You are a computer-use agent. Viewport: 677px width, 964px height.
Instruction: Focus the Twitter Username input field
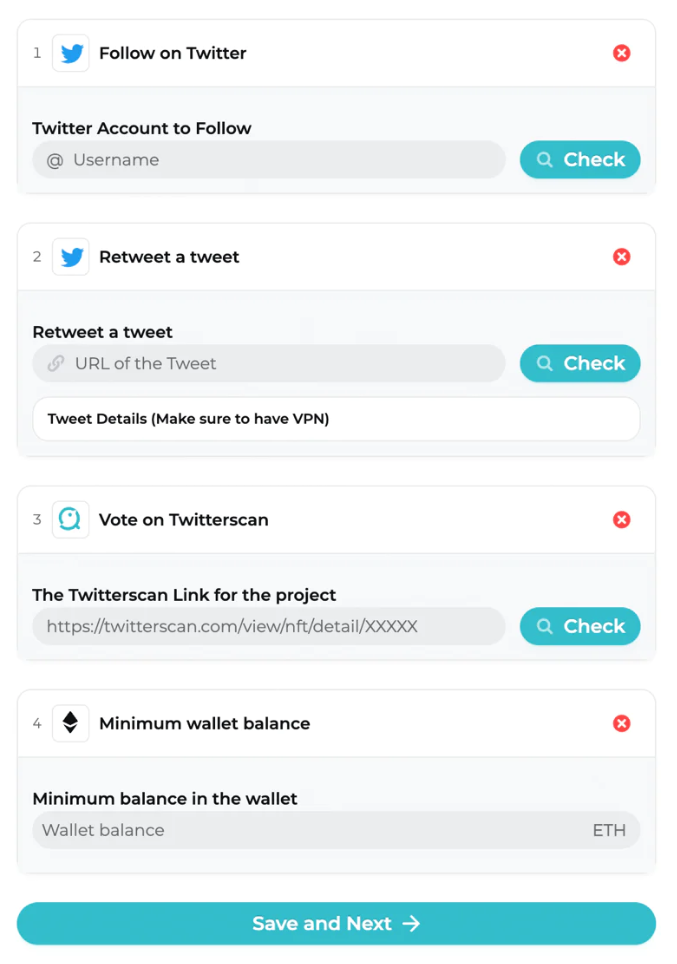tap(269, 160)
